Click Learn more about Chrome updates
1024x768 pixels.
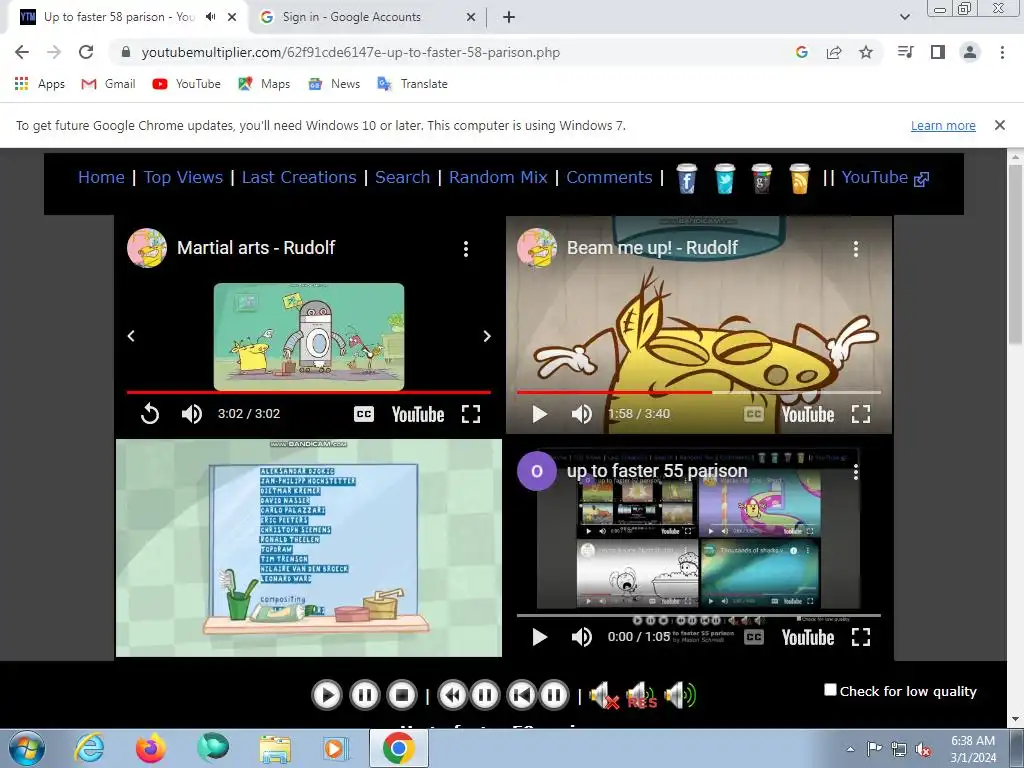(943, 125)
